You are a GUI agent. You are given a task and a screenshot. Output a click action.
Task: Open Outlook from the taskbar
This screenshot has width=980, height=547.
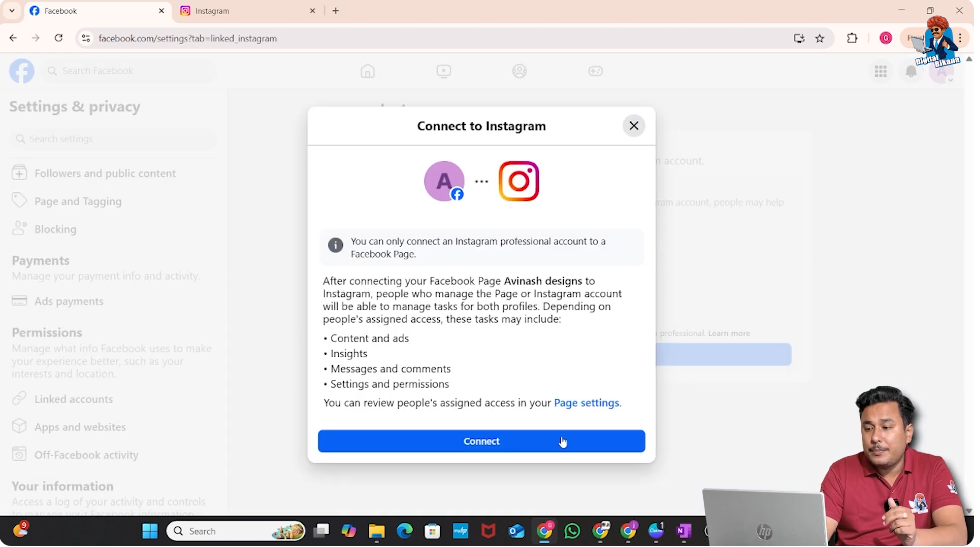pos(516,531)
